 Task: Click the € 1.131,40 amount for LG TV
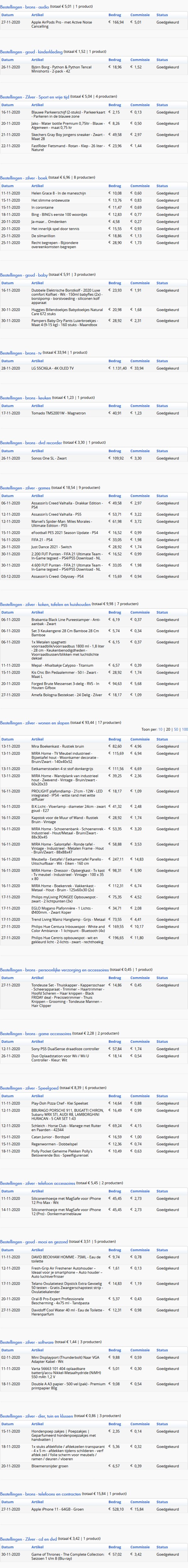(x=117, y=368)
